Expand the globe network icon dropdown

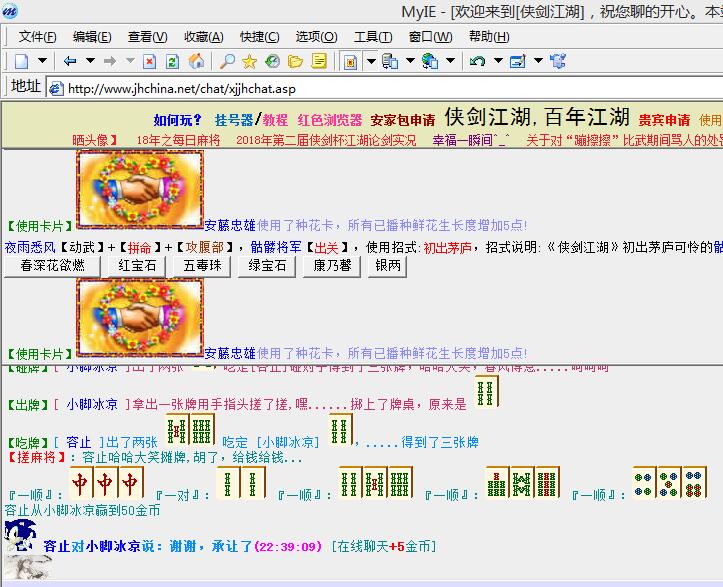coord(450,60)
